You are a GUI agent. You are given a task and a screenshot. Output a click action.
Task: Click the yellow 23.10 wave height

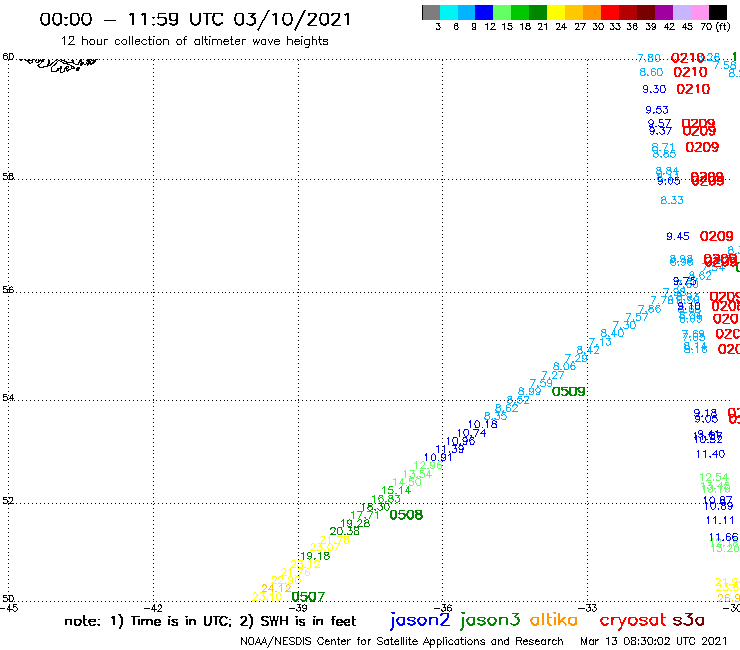[x=267, y=597]
